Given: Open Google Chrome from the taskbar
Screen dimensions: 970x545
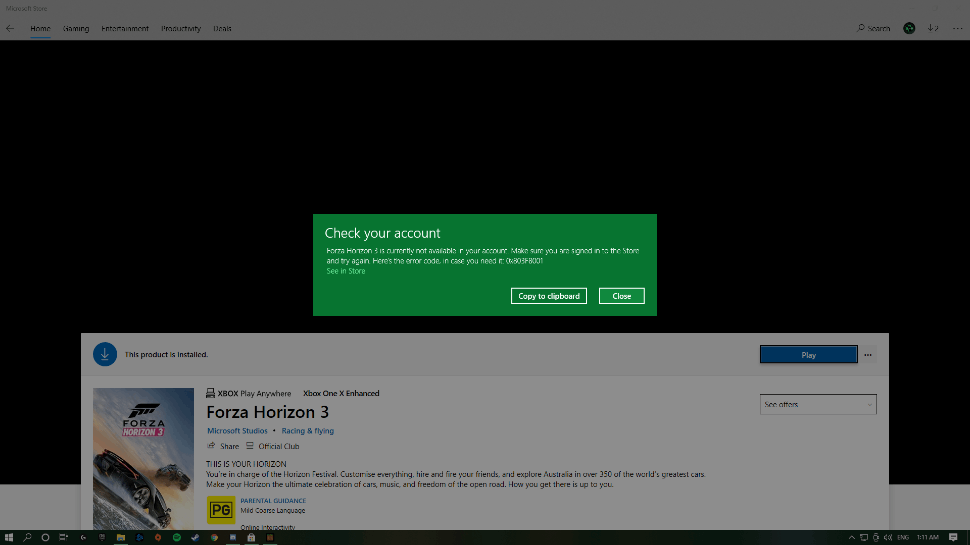Looking at the screenshot, I should point(214,538).
